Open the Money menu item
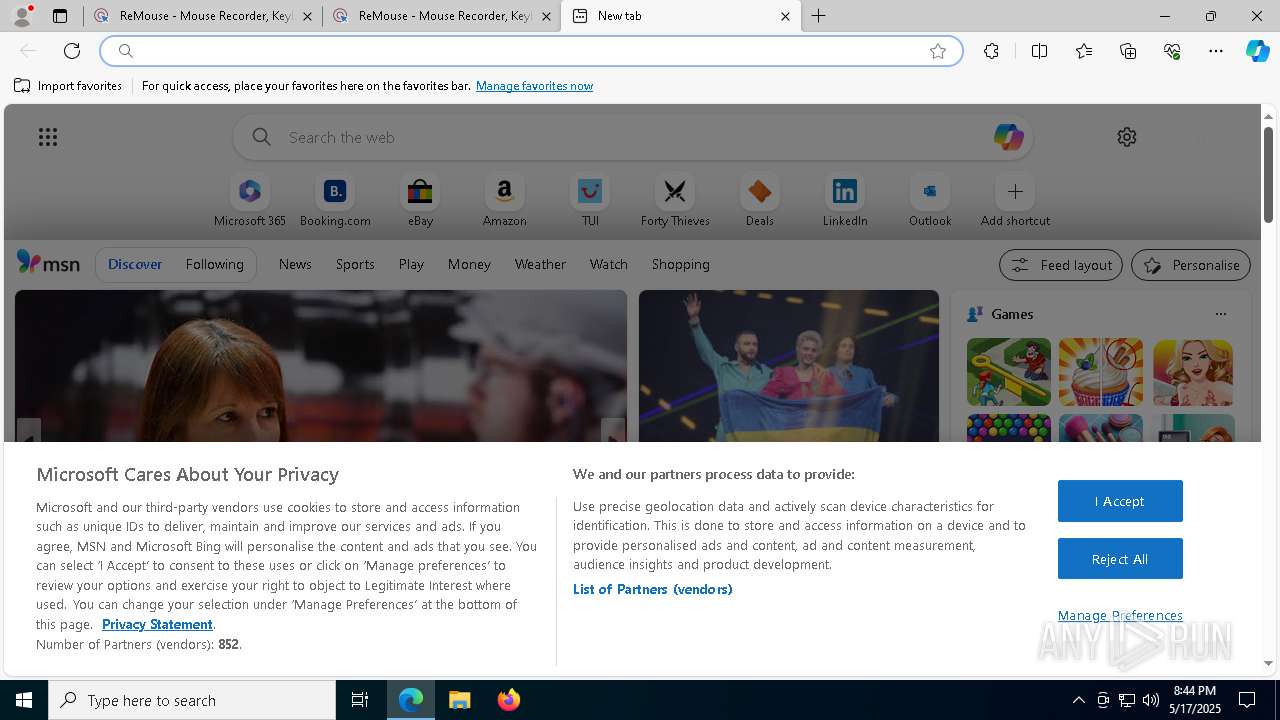Image resolution: width=1280 pixels, height=720 pixels. (469, 264)
